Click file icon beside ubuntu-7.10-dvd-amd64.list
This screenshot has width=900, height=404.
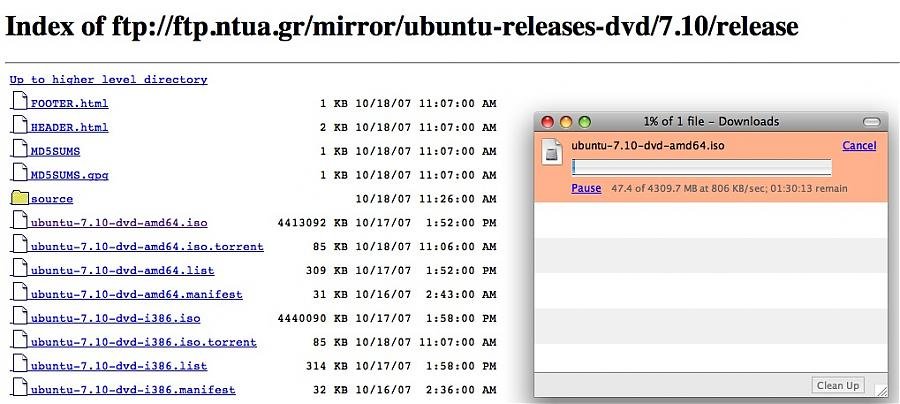point(19,269)
